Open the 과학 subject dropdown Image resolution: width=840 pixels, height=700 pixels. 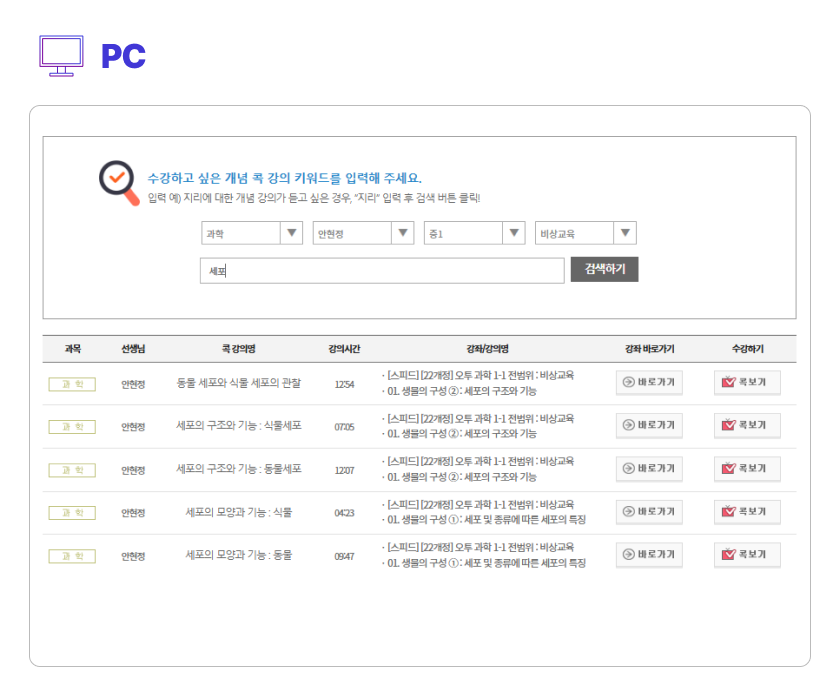pyautogui.click(x=252, y=233)
